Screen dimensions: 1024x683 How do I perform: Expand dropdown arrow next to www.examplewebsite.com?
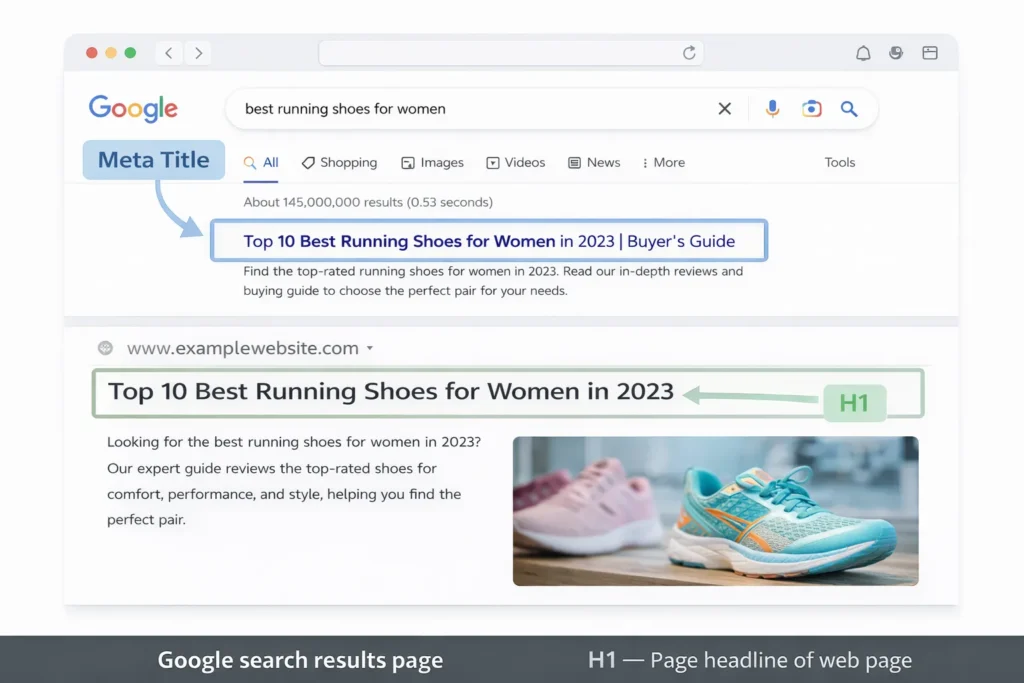(x=370, y=349)
